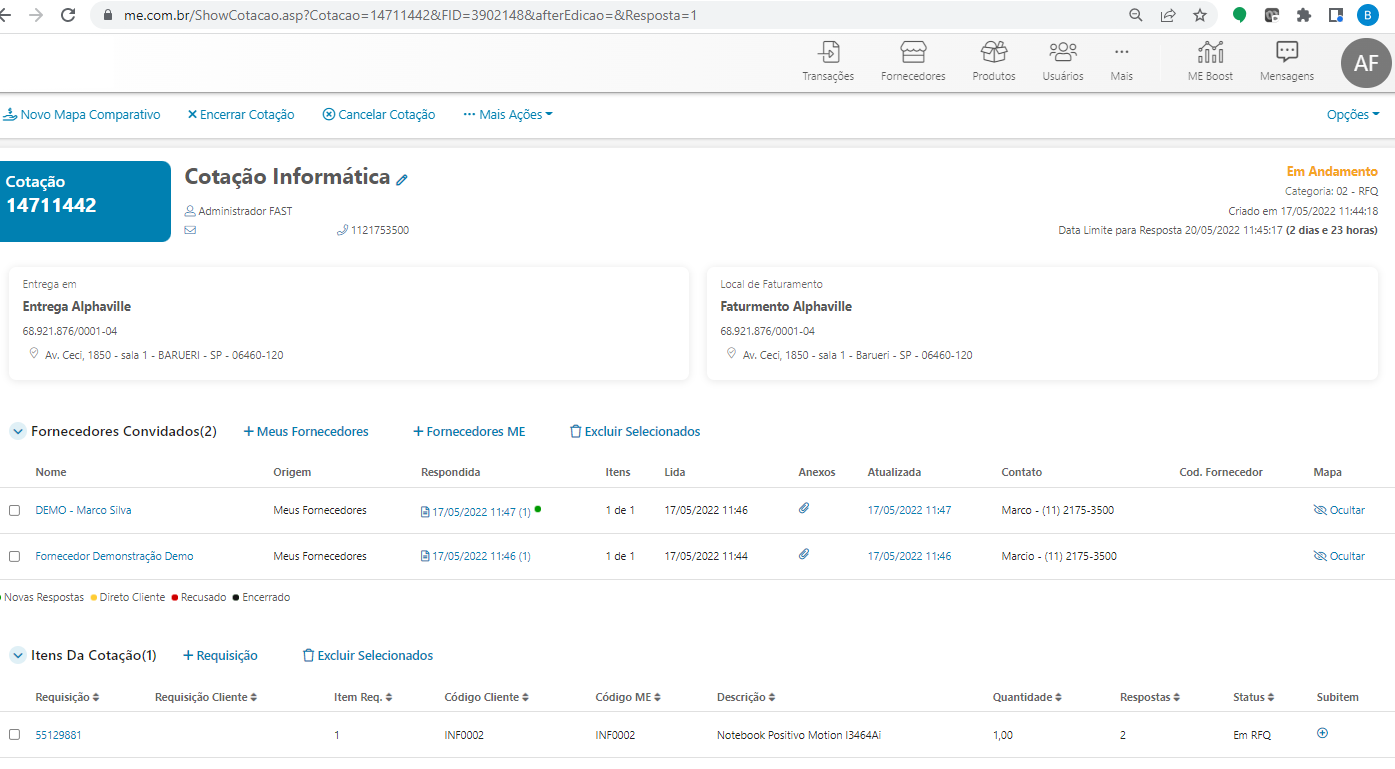Image resolution: width=1395 pixels, height=769 pixels.
Task: Open Atualizada link 17/05/2022 11:47
Action: tap(909, 510)
